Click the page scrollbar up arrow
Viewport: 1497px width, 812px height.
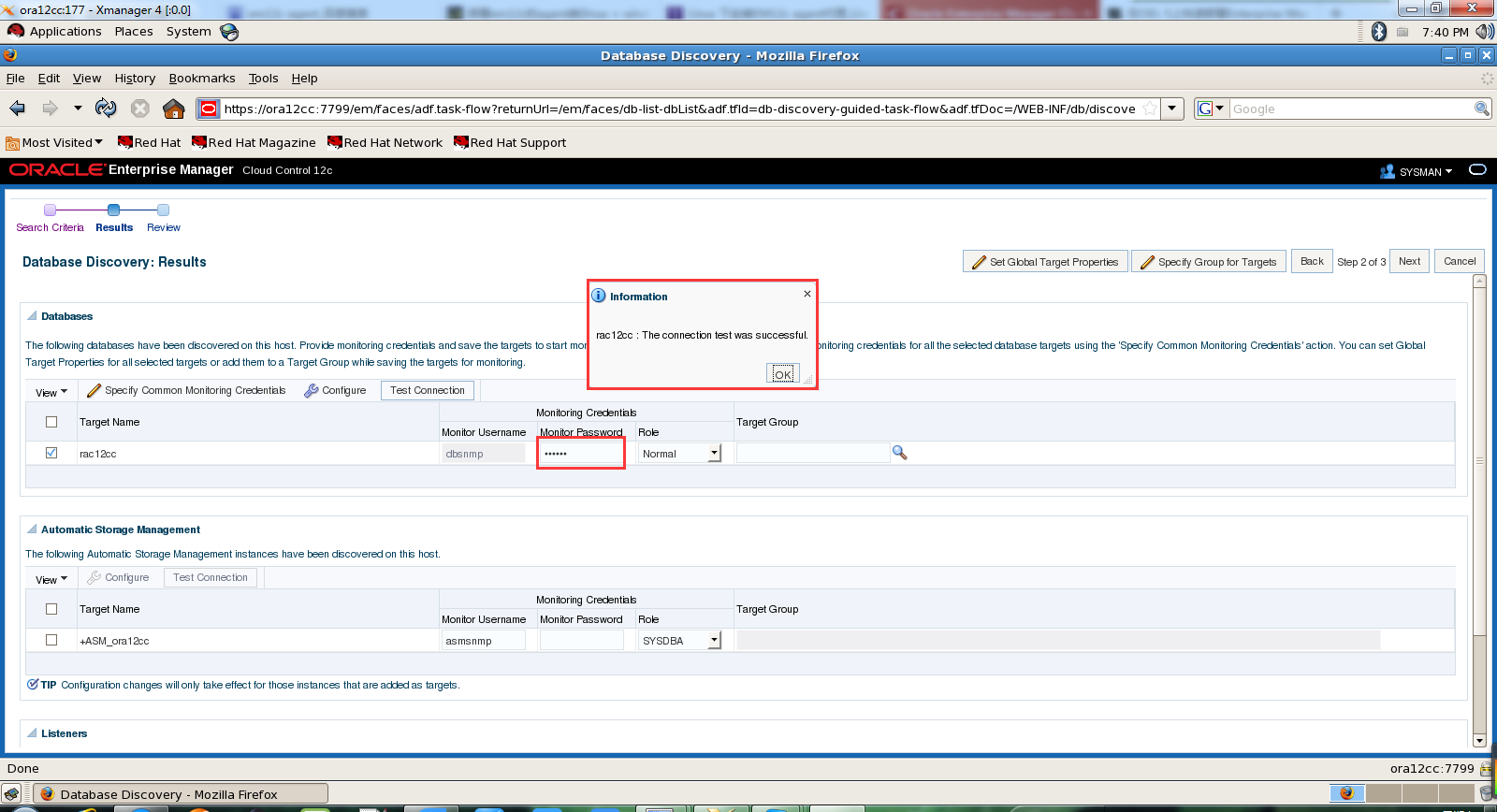click(x=1479, y=282)
